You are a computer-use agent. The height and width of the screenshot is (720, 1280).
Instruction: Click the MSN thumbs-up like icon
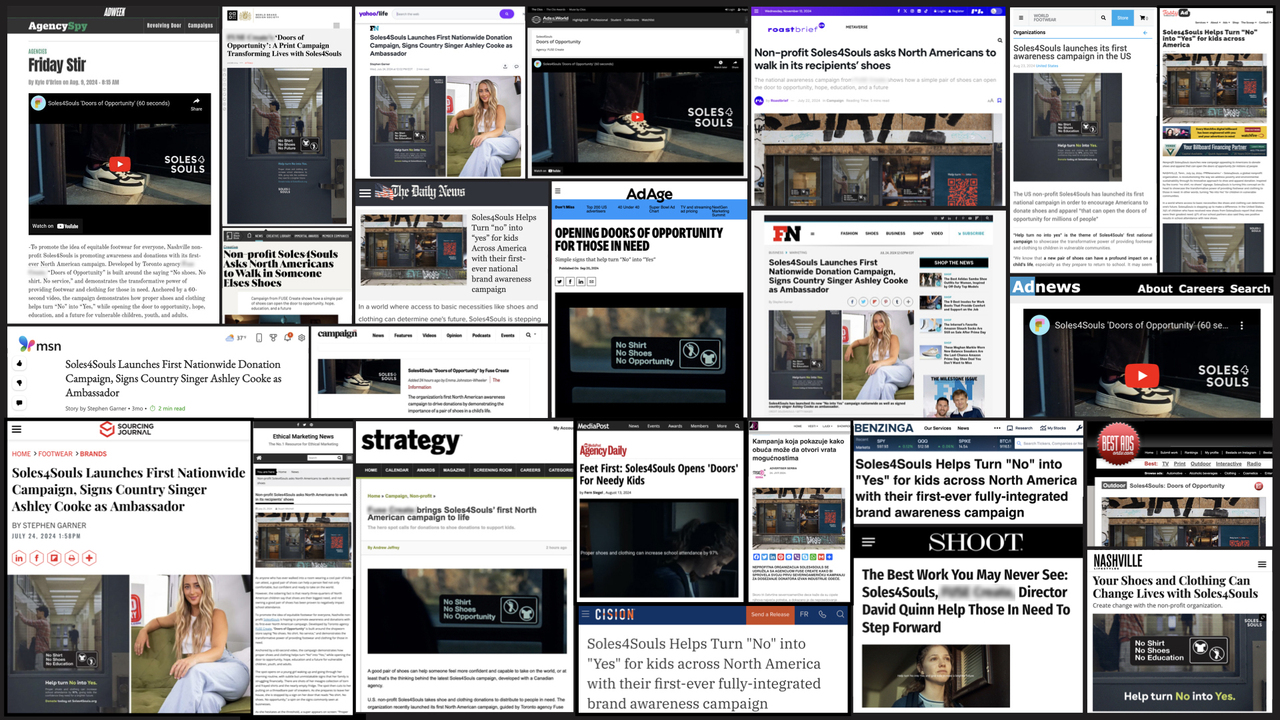19,362
